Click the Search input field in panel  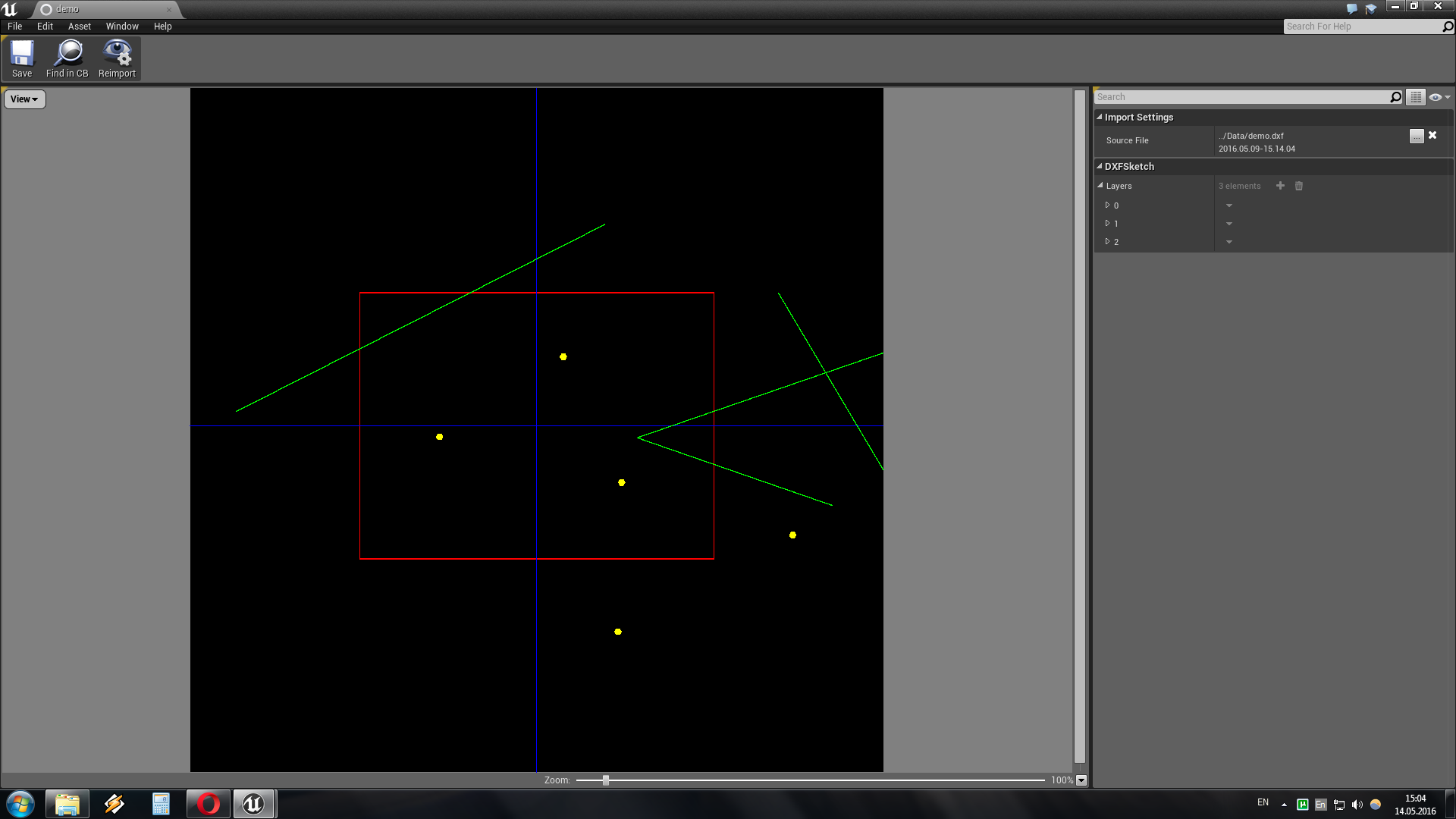(x=1245, y=96)
